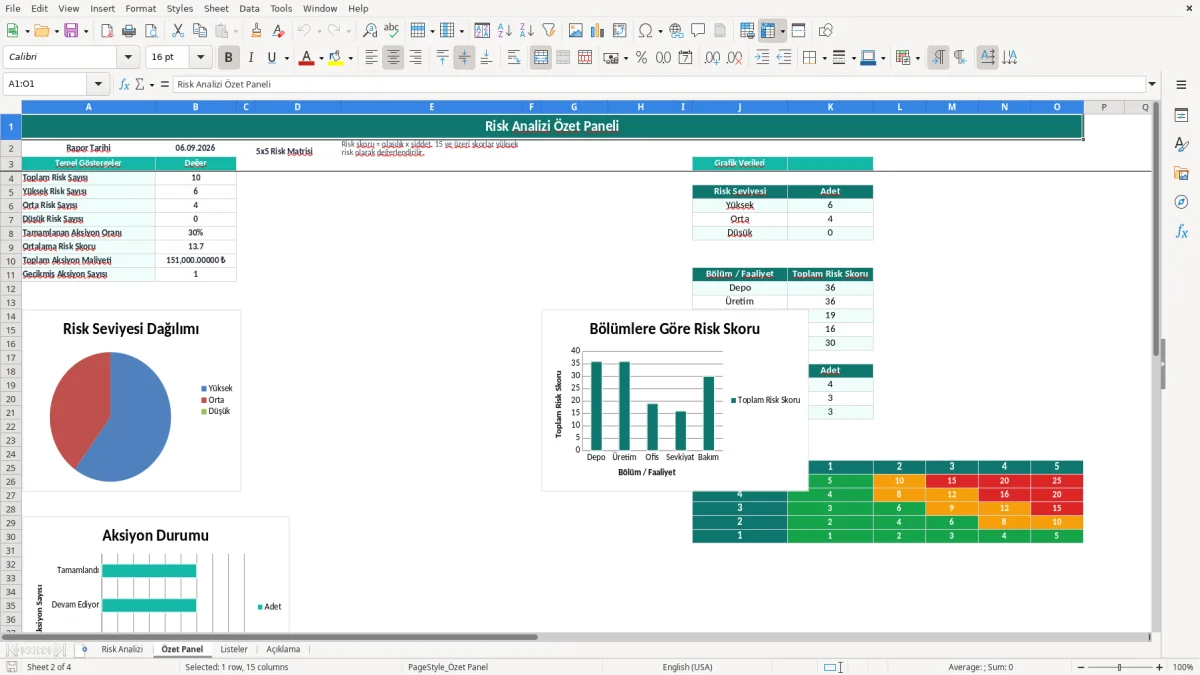The image size is (1200, 675).
Task: Add a decimal place
Action: pyautogui.click(x=713, y=58)
